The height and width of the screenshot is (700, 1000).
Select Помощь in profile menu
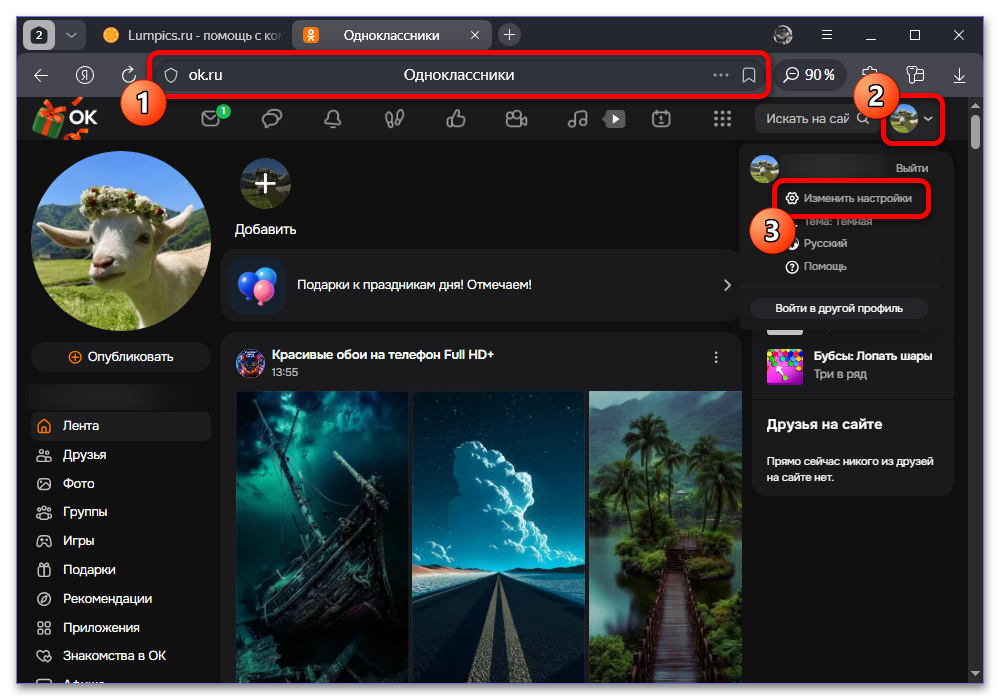pos(816,266)
